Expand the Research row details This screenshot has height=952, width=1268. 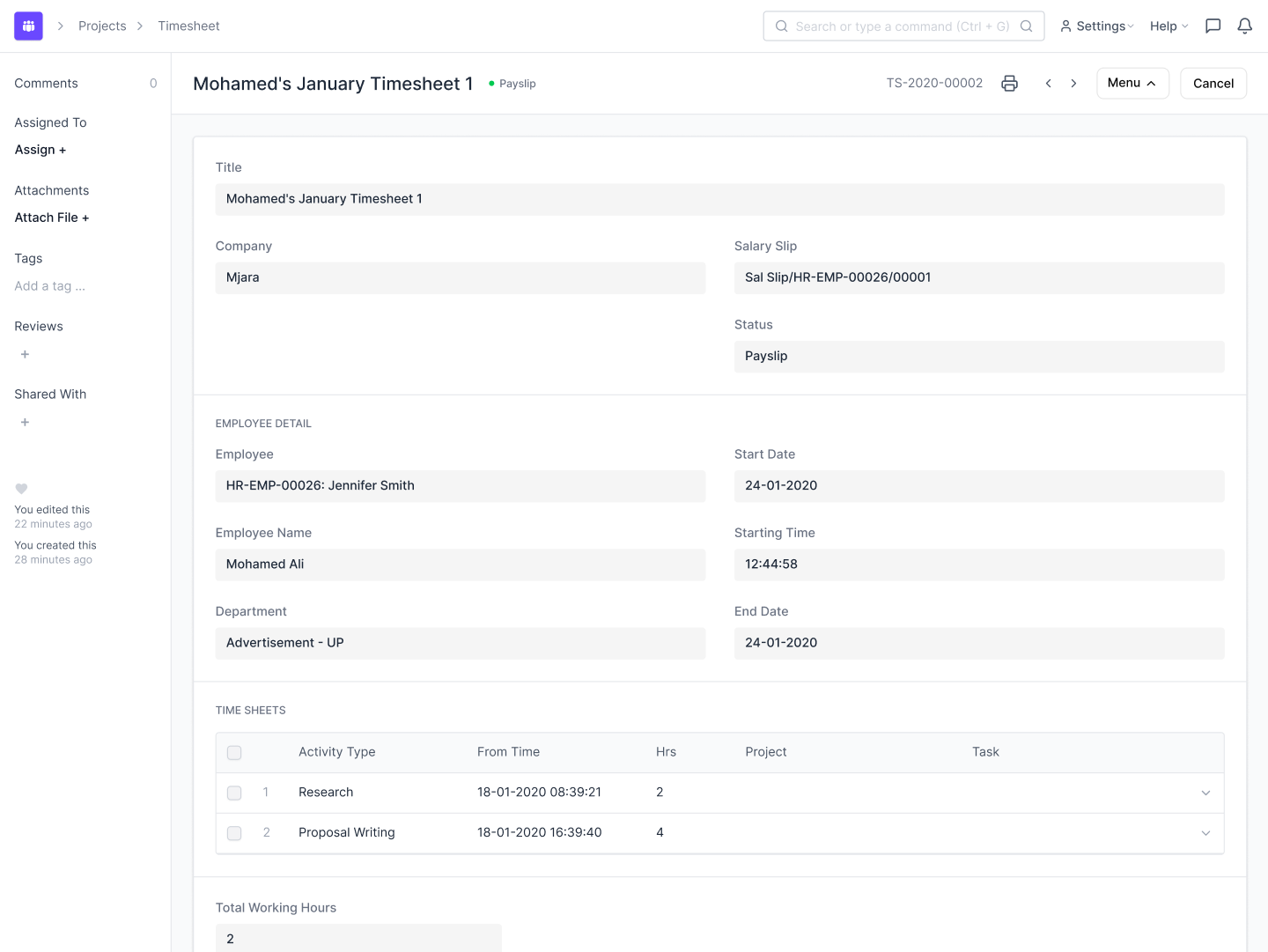tap(1205, 793)
